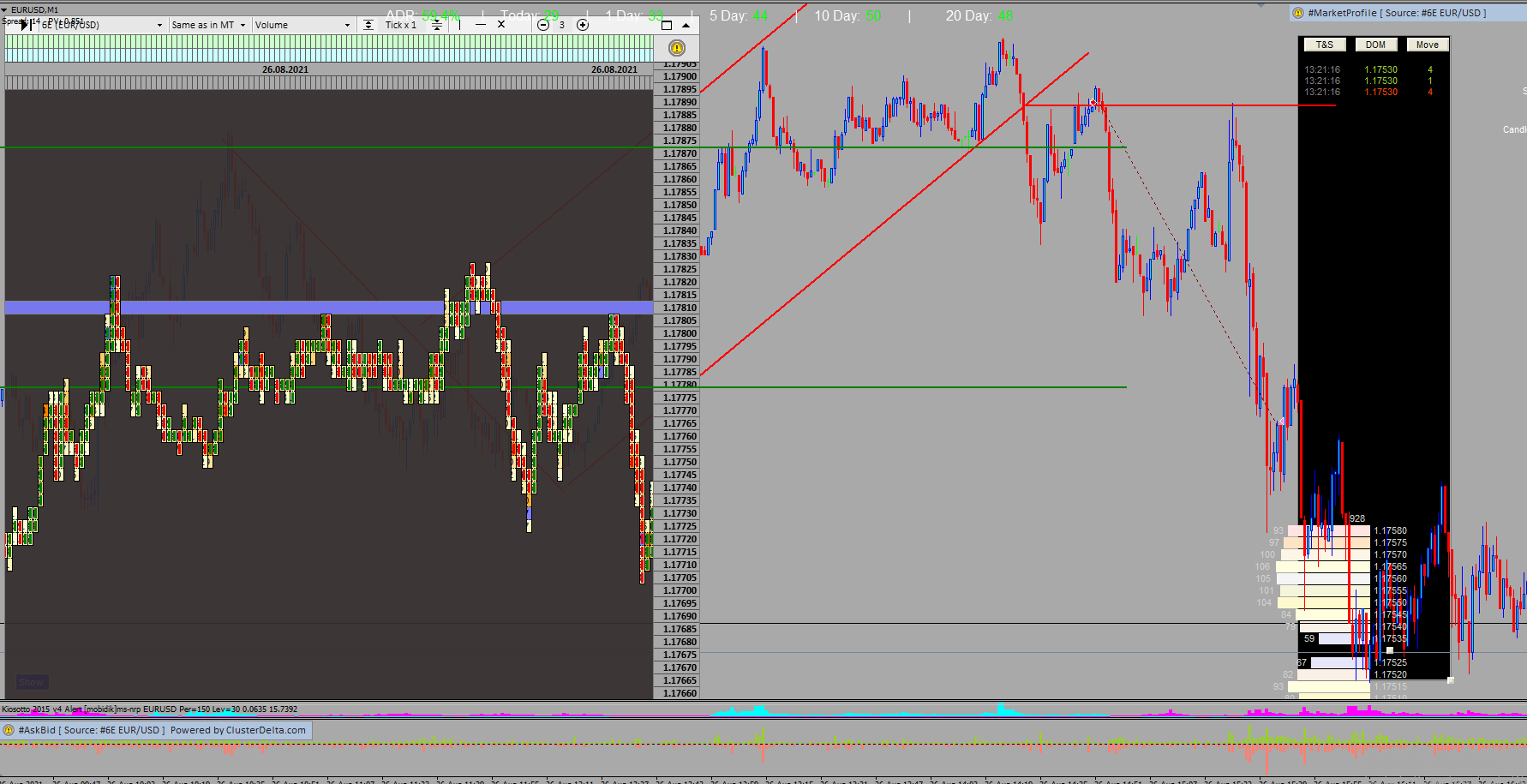Collapse the footprint toolbar with up arrow

(686, 25)
